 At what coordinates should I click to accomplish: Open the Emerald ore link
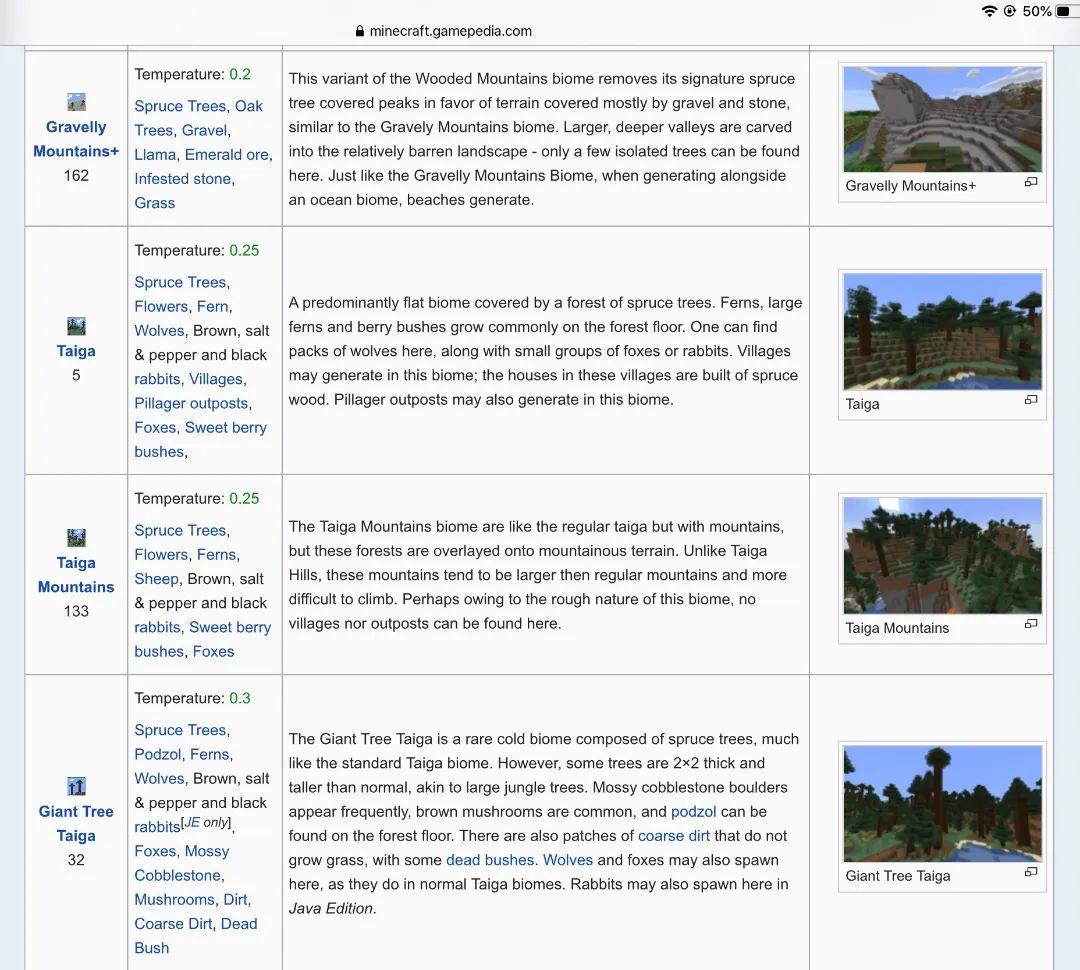pyautogui.click(x=227, y=154)
